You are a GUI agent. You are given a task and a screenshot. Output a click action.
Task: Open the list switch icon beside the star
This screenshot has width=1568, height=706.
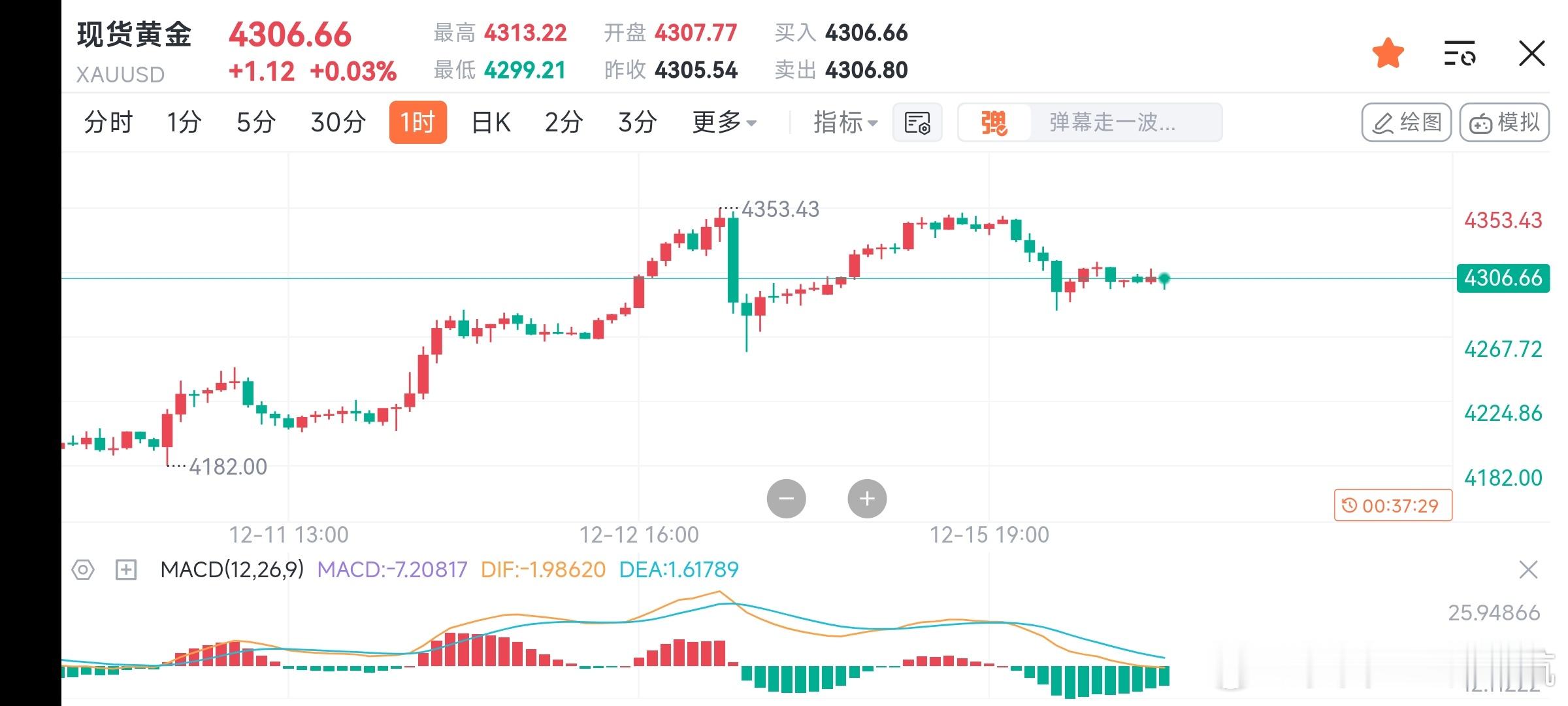coord(1460,54)
